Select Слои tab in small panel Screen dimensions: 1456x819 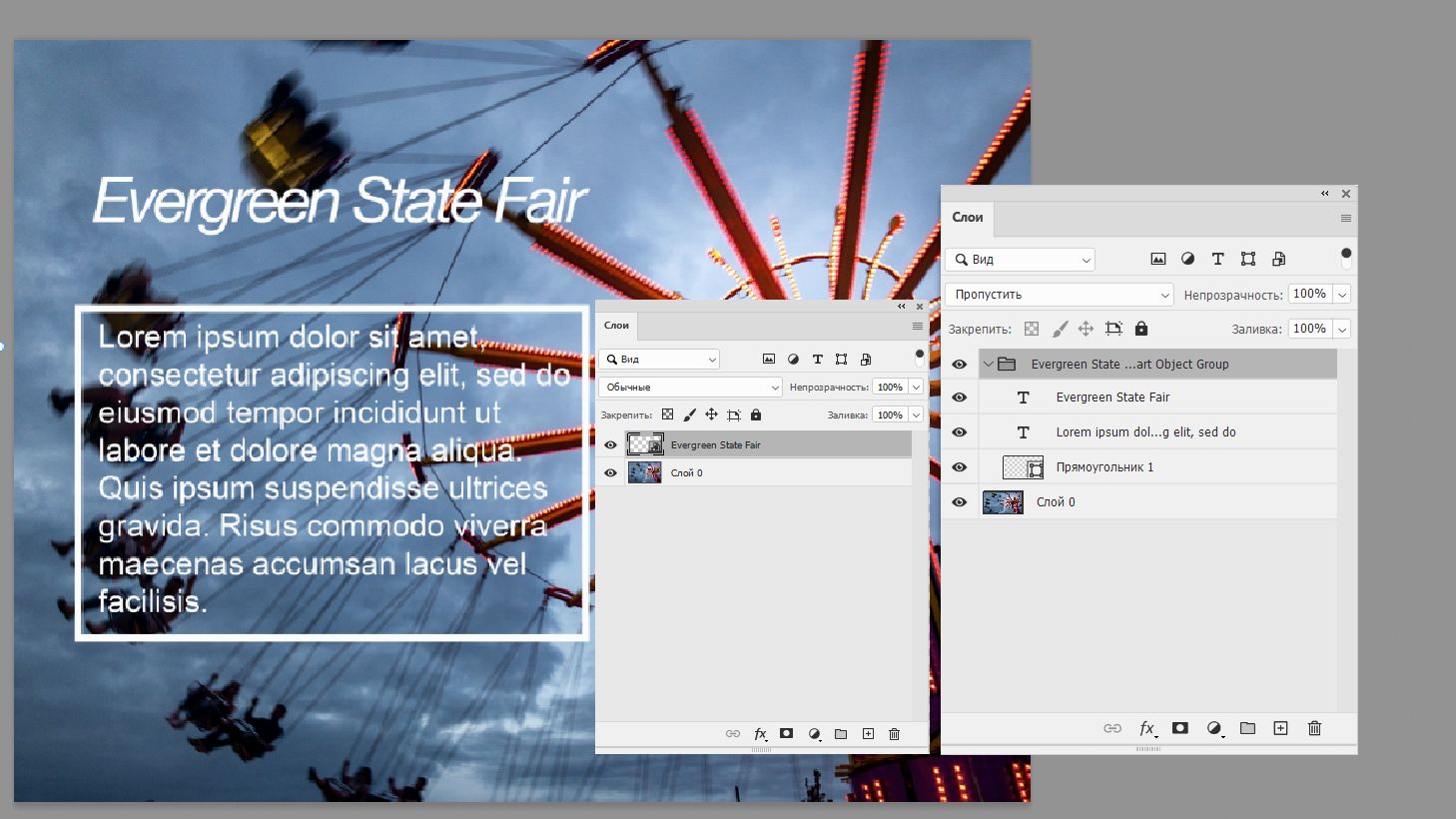[x=616, y=325]
